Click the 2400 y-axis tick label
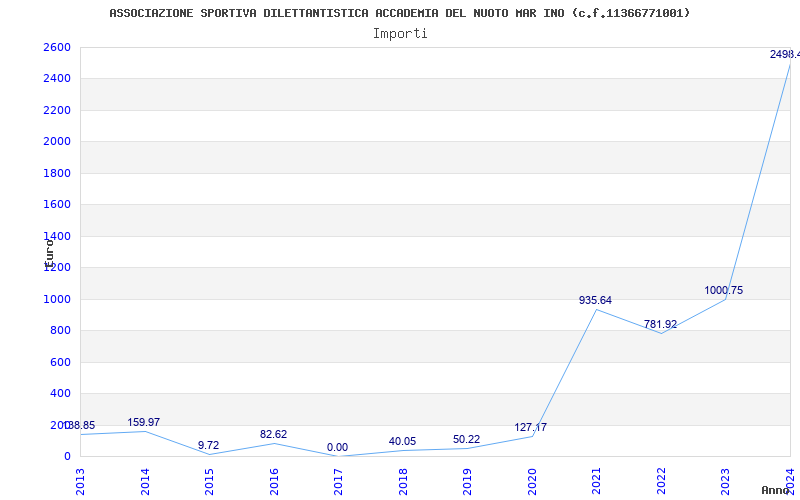The width and height of the screenshot is (800, 500). (57, 79)
